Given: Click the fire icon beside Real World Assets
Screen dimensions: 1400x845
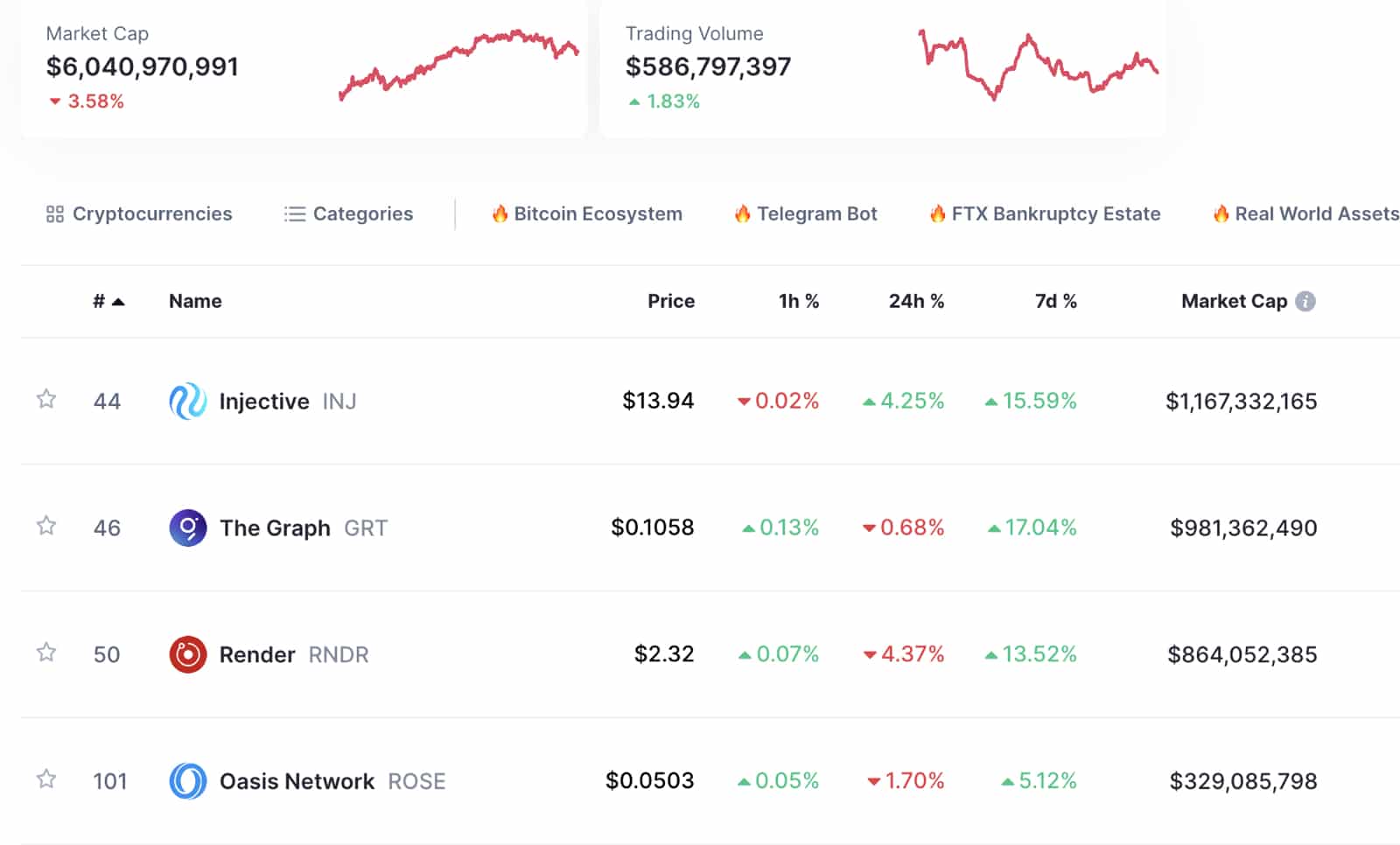Looking at the screenshot, I should point(1220,213).
